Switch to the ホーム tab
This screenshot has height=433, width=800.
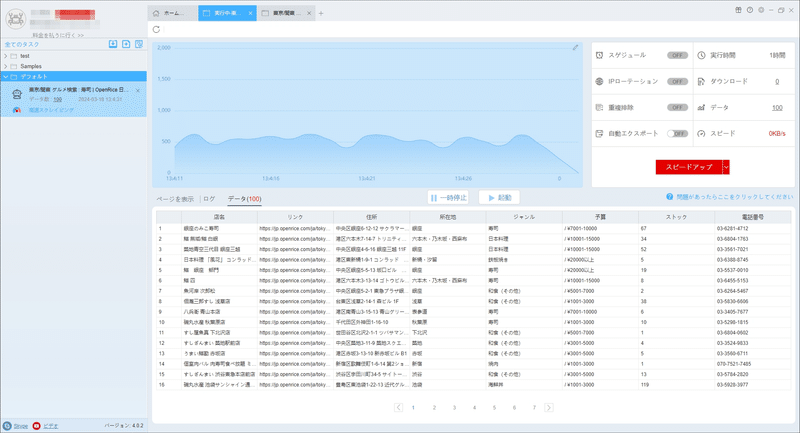click(173, 13)
